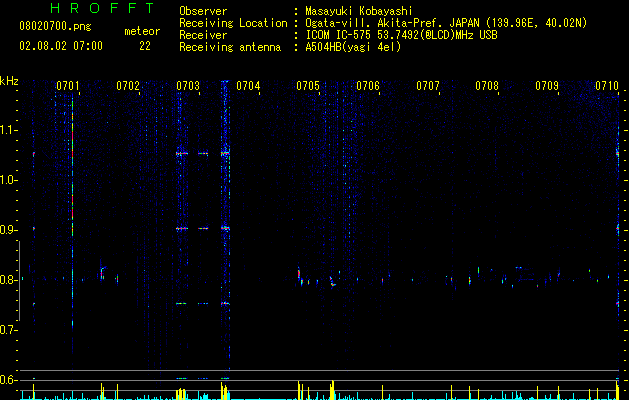Click the 0701 time marker

pyautogui.click(x=67, y=86)
